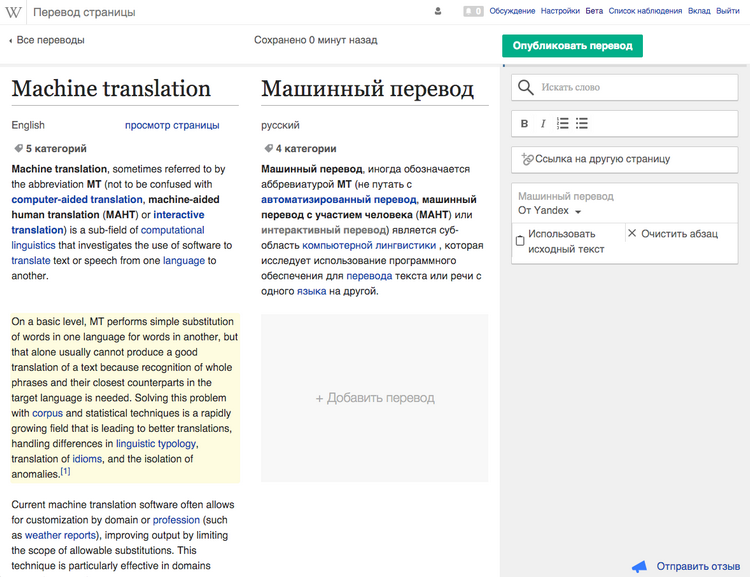Click the megaphone feedback icon
The image size is (750, 577).
(640, 566)
